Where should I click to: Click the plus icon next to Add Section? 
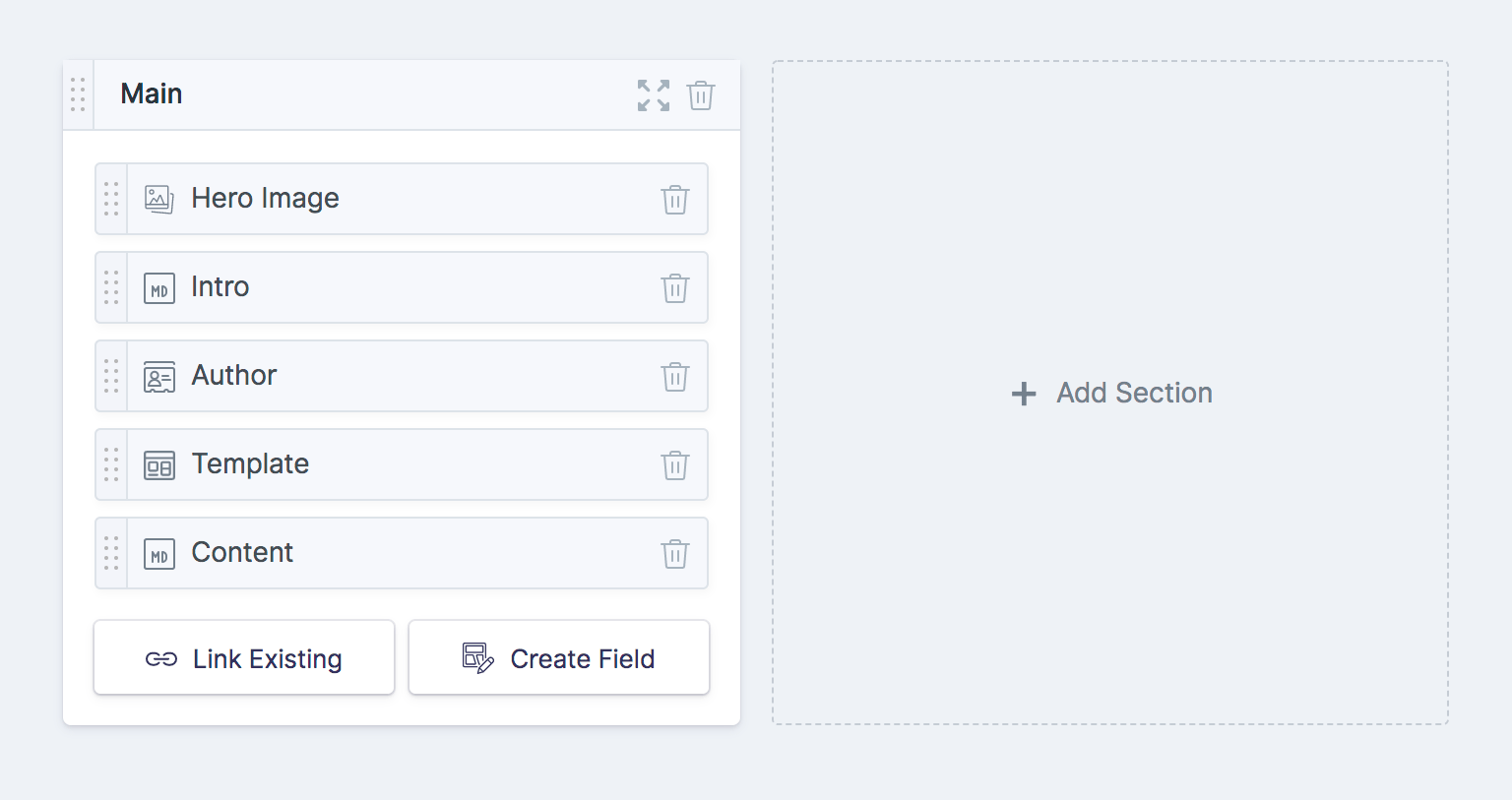click(1024, 393)
